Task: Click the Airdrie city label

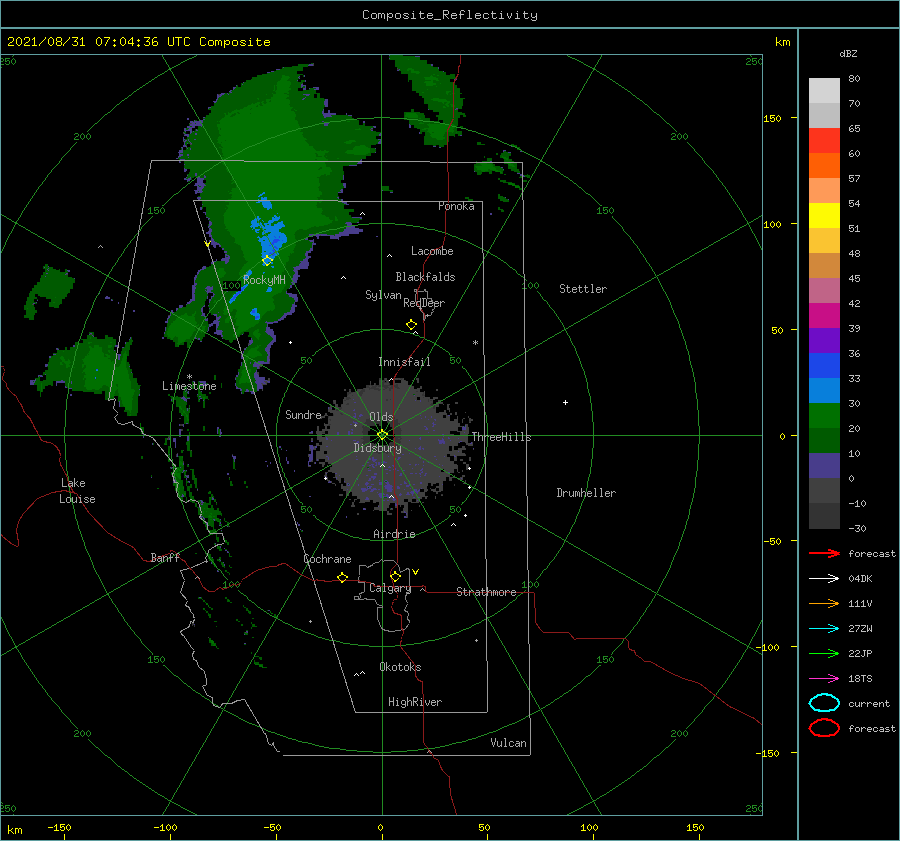Action: pyautogui.click(x=394, y=534)
